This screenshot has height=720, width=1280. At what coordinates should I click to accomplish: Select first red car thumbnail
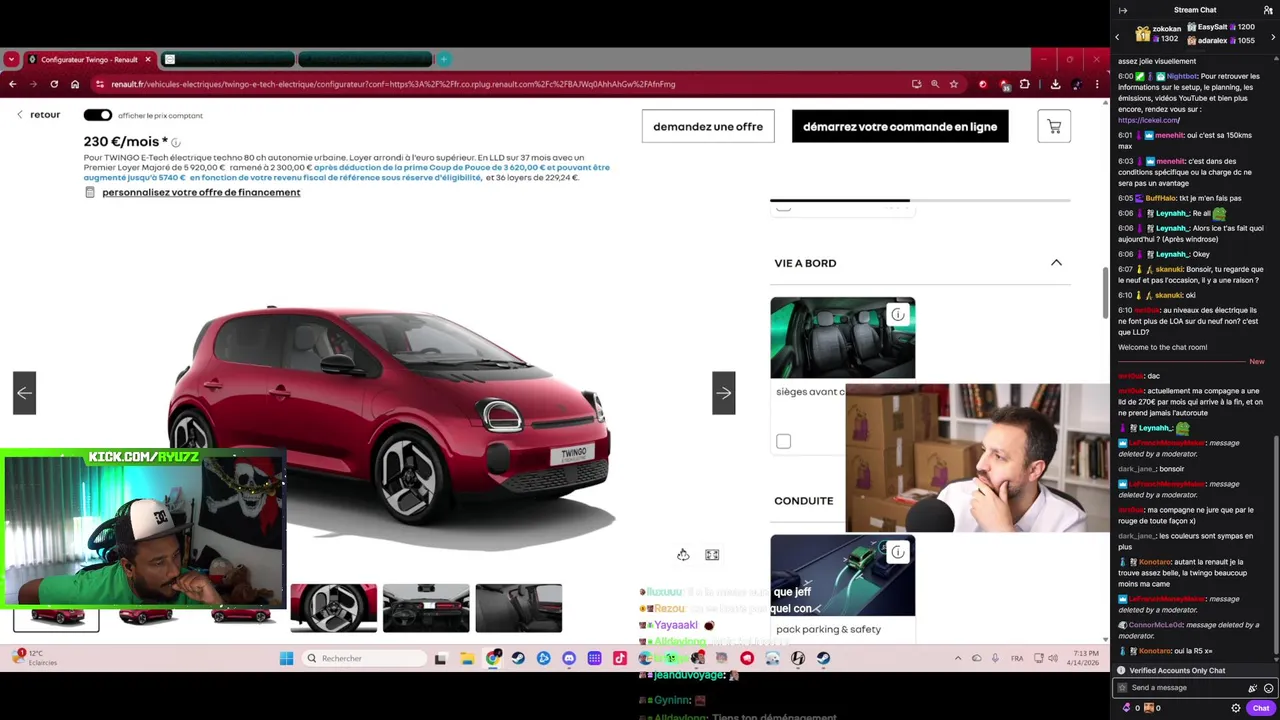(x=56, y=618)
